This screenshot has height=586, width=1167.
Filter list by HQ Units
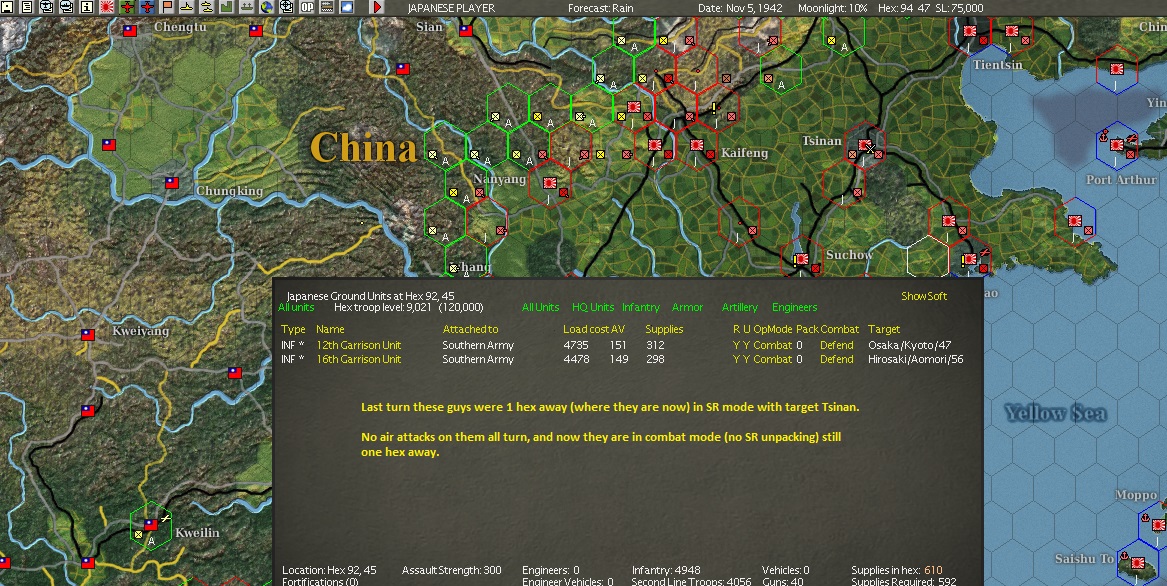(x=593, y=307)
